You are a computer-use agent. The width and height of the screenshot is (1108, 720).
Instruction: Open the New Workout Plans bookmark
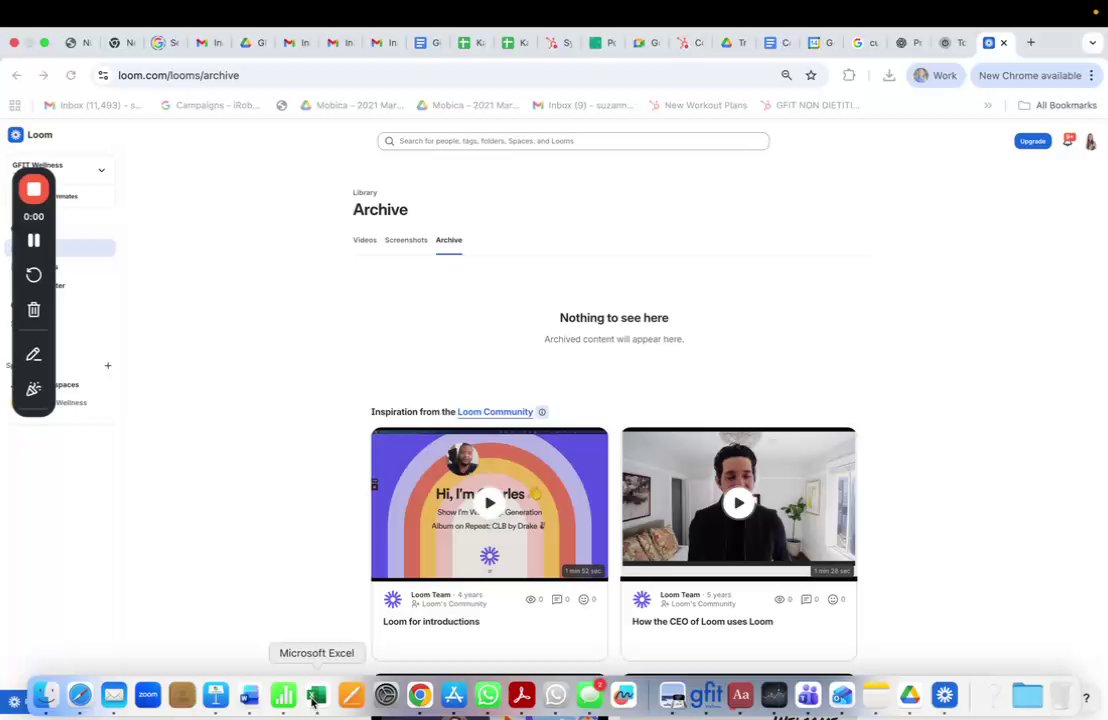(x=698, y=105)
